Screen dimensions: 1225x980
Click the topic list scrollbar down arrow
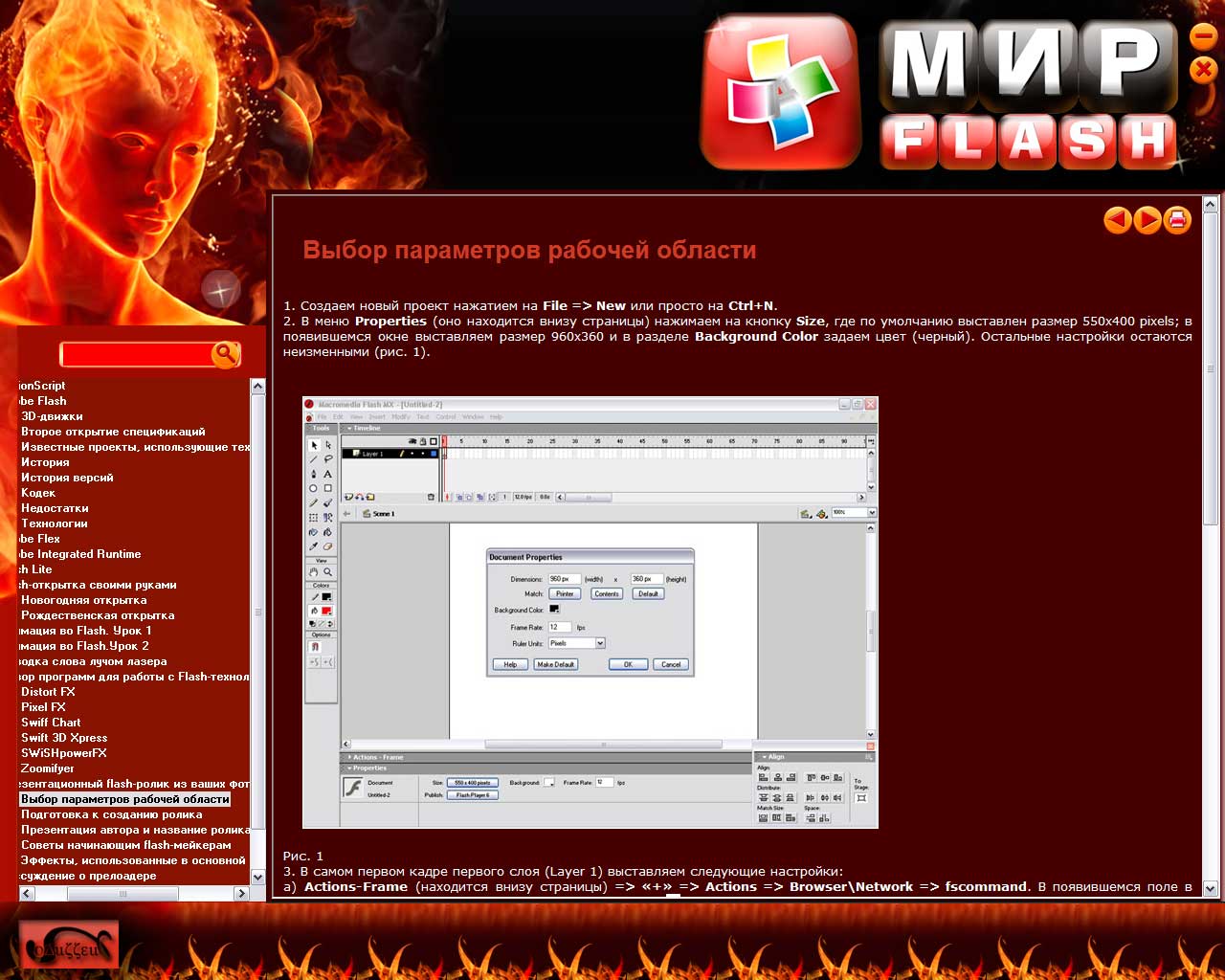257,877
